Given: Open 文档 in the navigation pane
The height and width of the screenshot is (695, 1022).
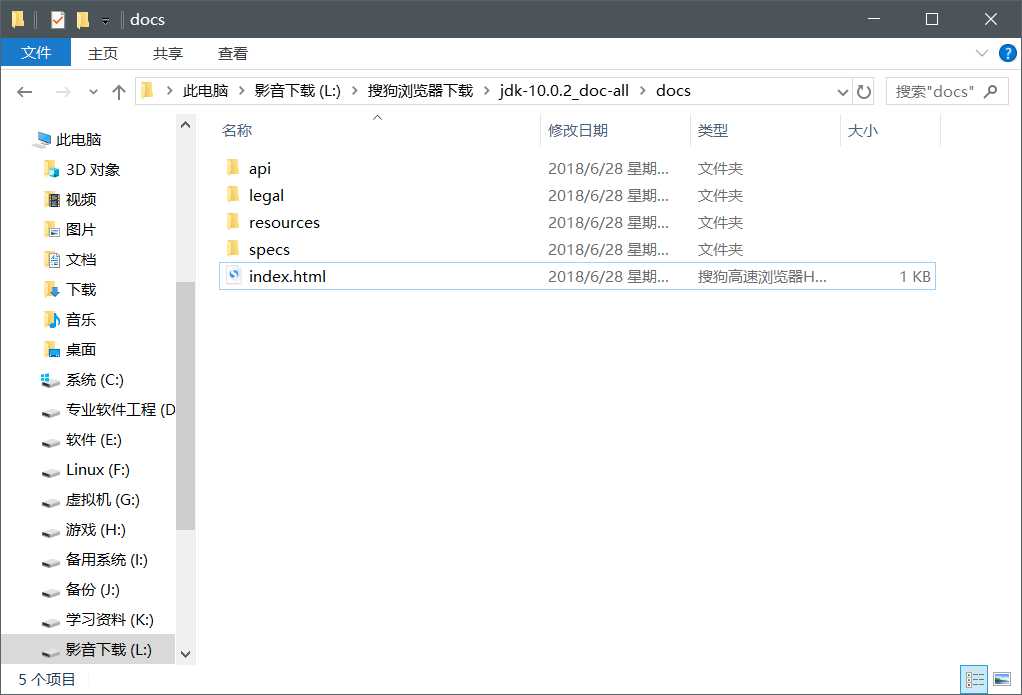Looking at the screenshot, I should click(81, 259).
